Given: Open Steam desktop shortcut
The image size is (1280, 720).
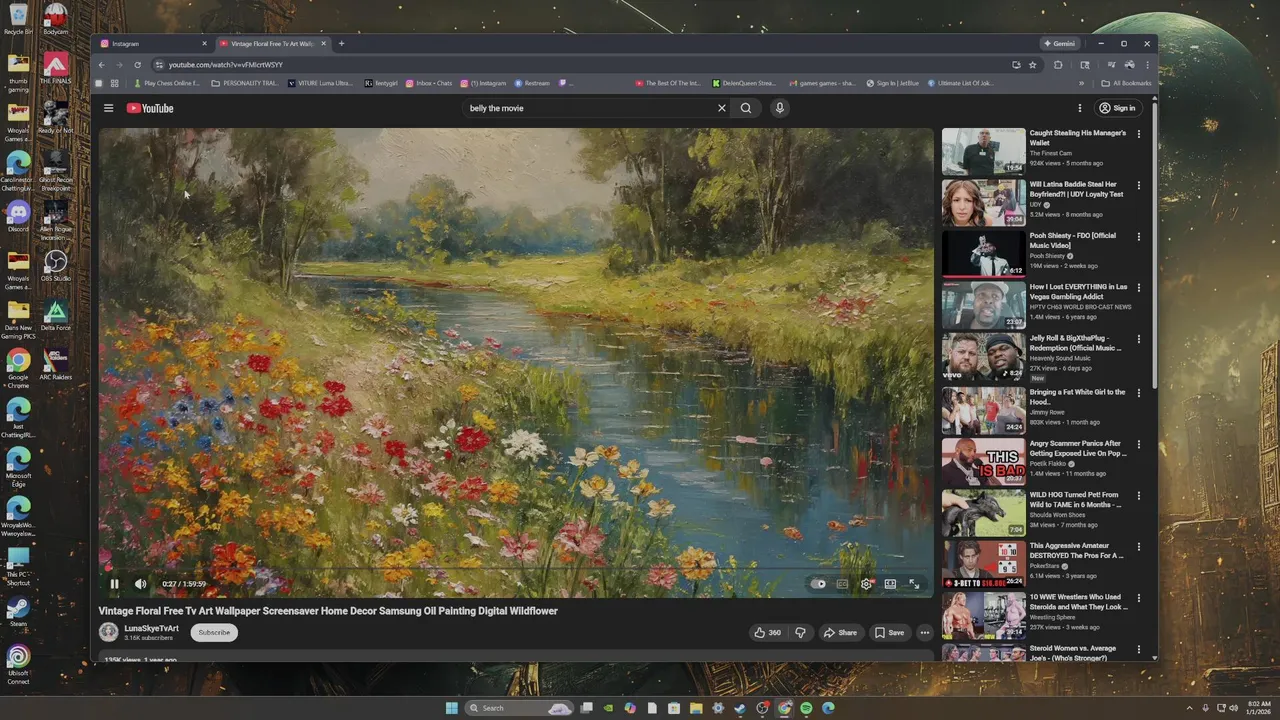Looking at the screenshot, I should point(18,611).
